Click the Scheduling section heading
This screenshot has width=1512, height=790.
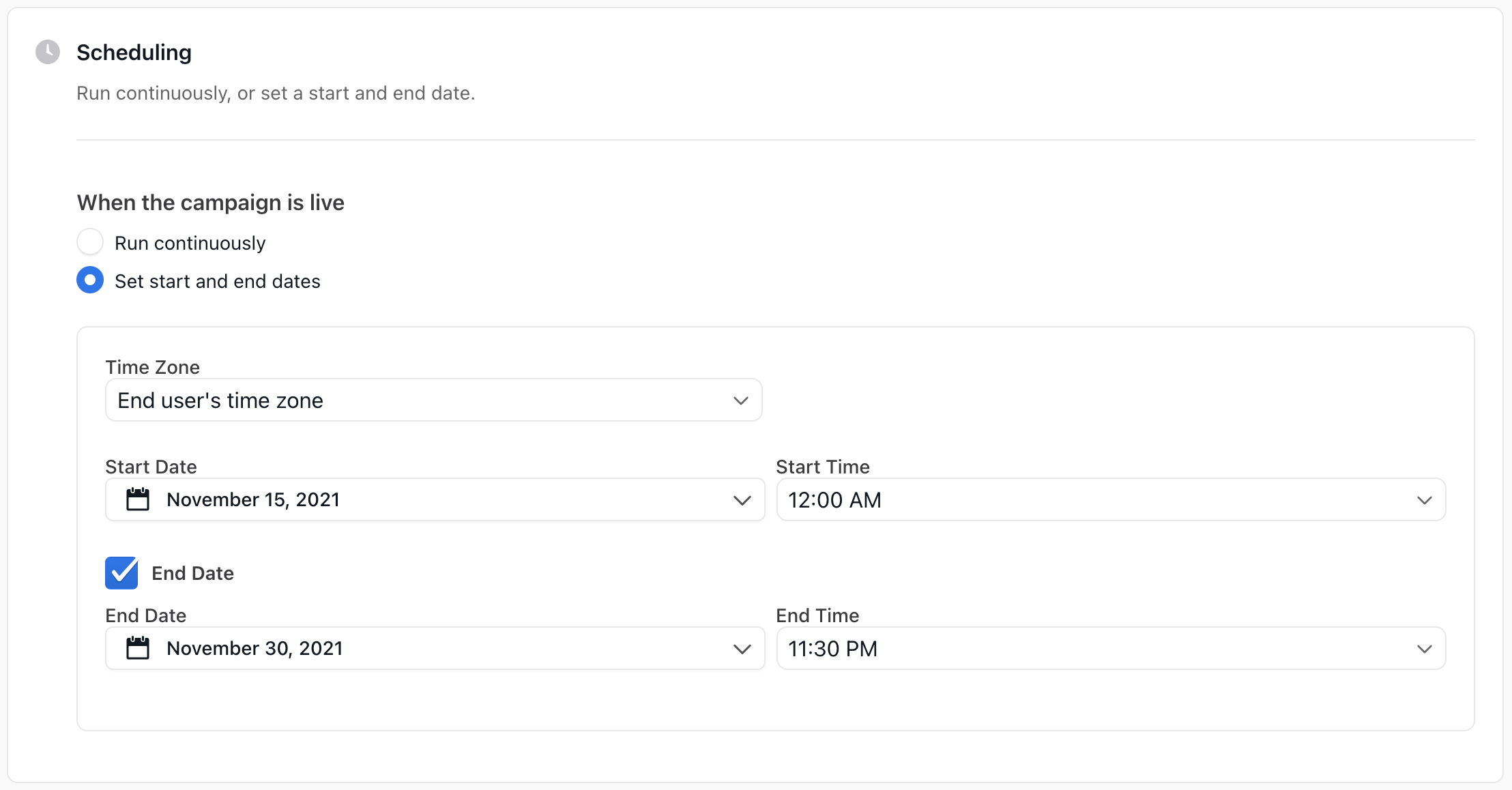coord(134,53)
